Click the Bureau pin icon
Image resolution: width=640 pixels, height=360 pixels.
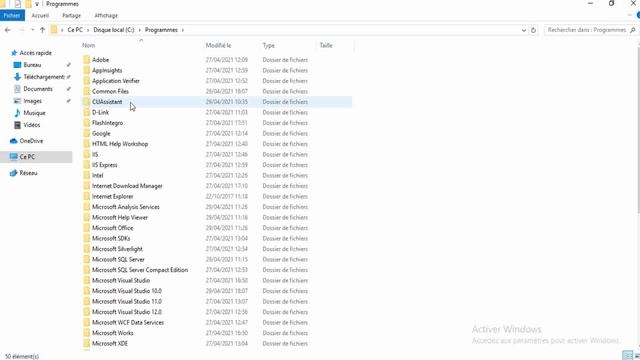click(x=69, y=65)
